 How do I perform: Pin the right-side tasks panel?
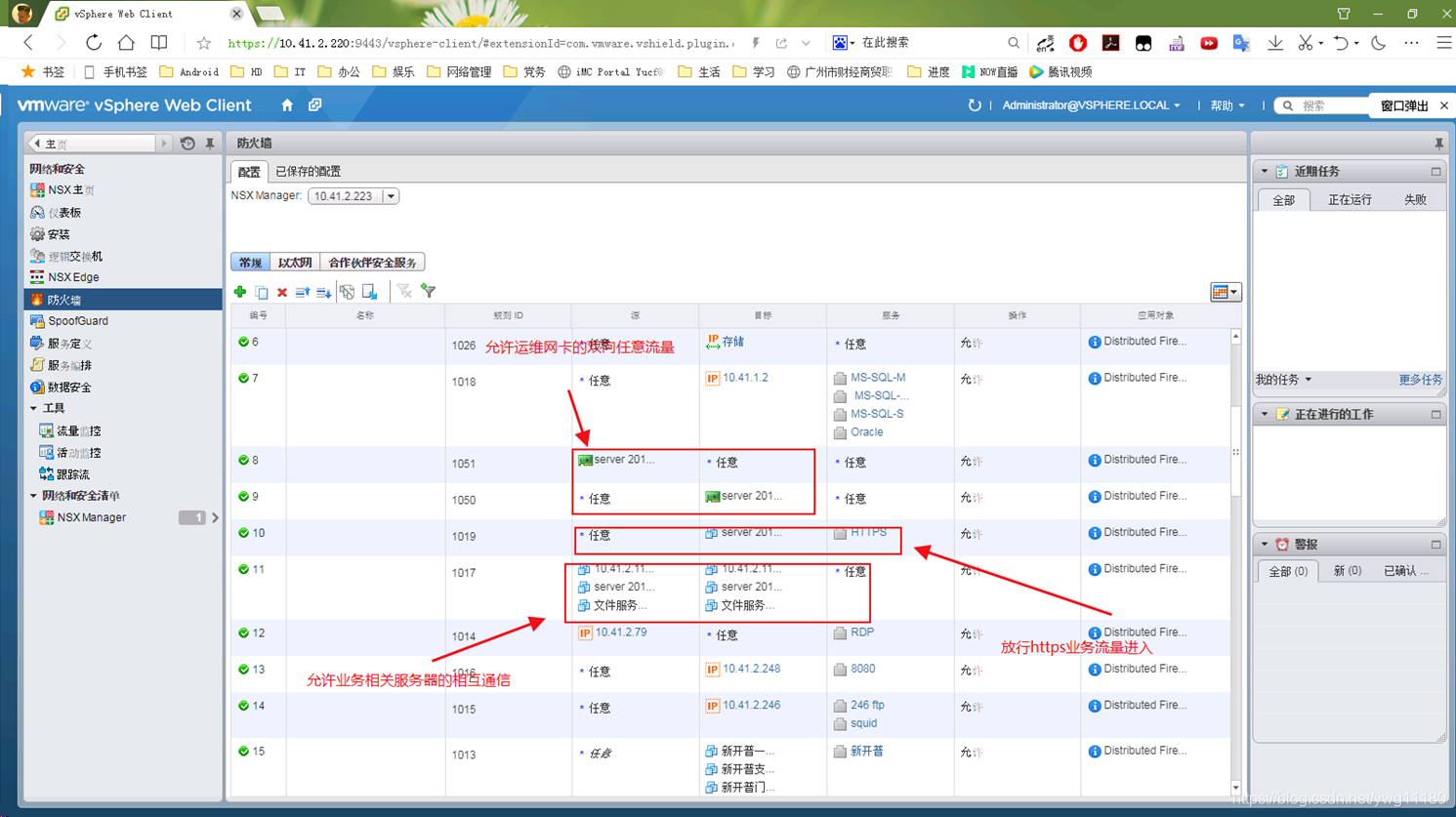[1438, 143]
